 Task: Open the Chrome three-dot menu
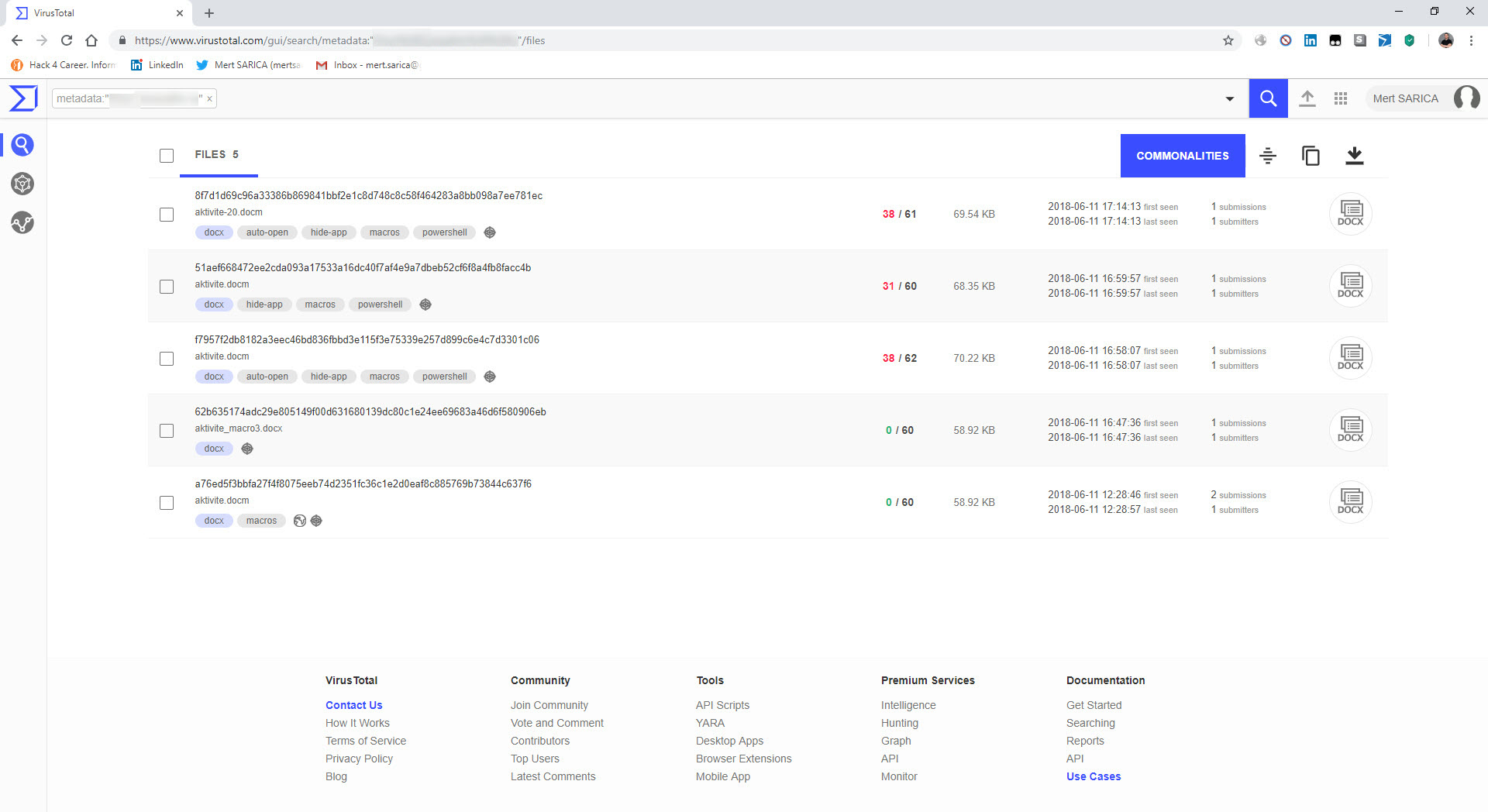tap(1471, 40)
